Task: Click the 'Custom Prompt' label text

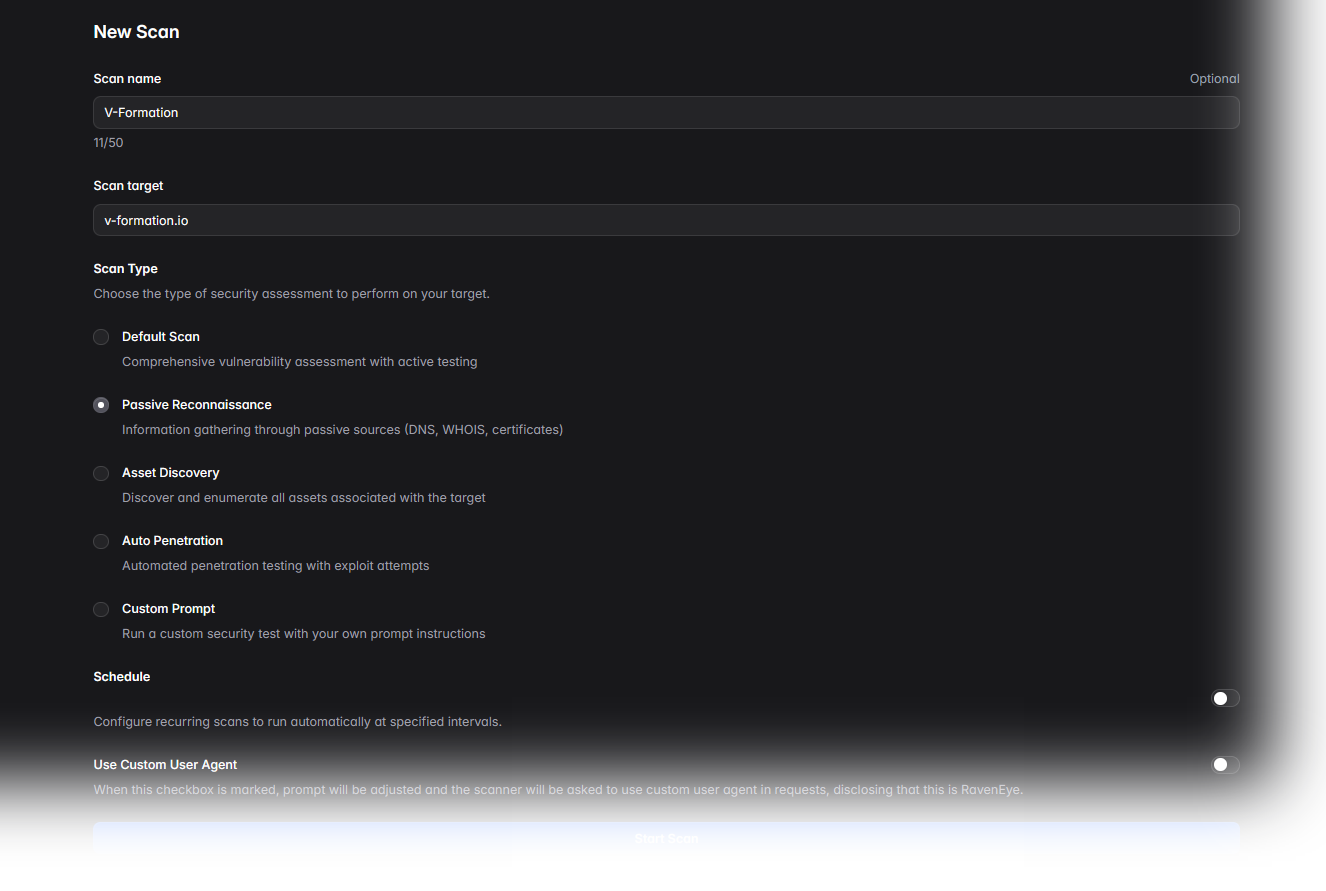Action: tap(168, 609)
